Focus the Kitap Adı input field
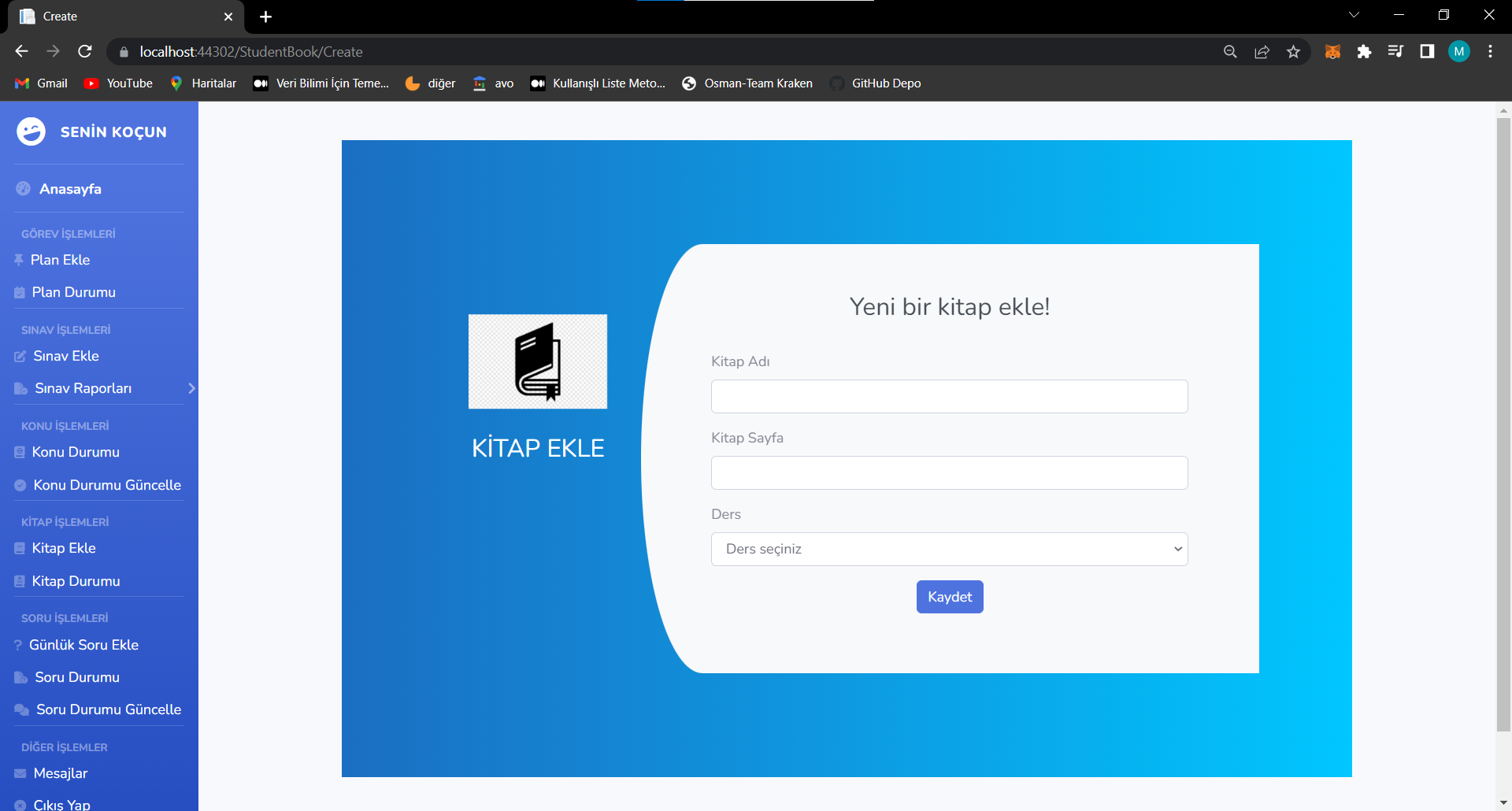Viewport: 1512px width, 811px height. click(950, 397)
